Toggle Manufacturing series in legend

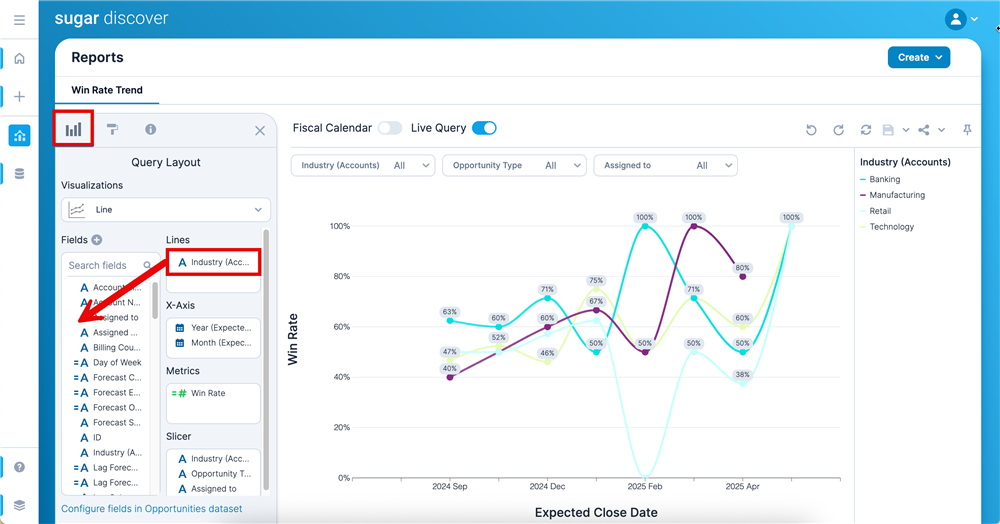coord(892,195)
